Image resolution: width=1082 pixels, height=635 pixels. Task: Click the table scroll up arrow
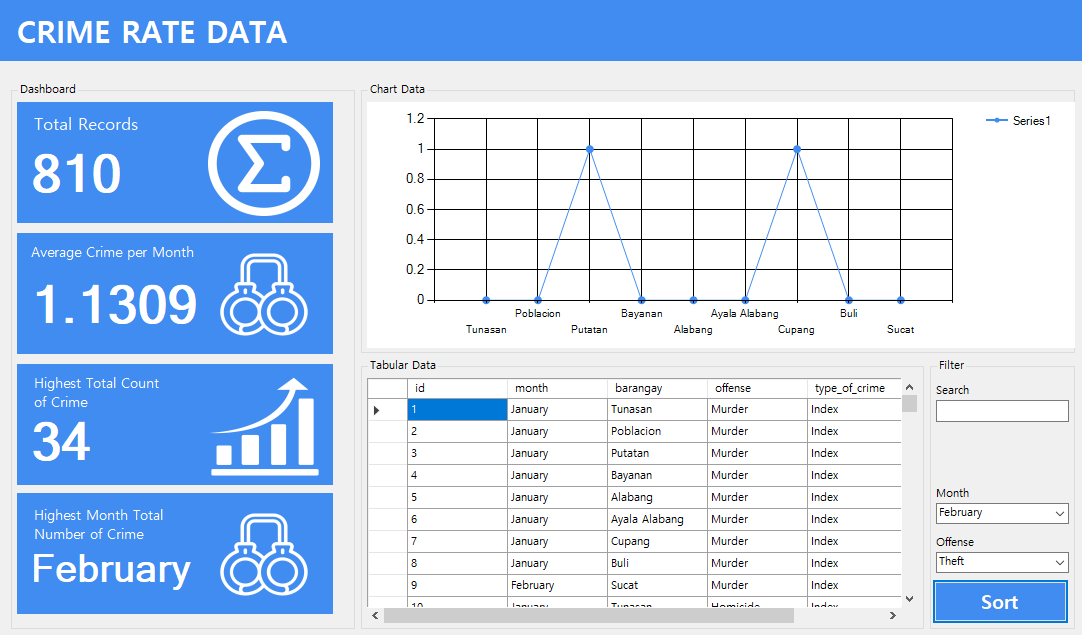click(x=909, y=387)
